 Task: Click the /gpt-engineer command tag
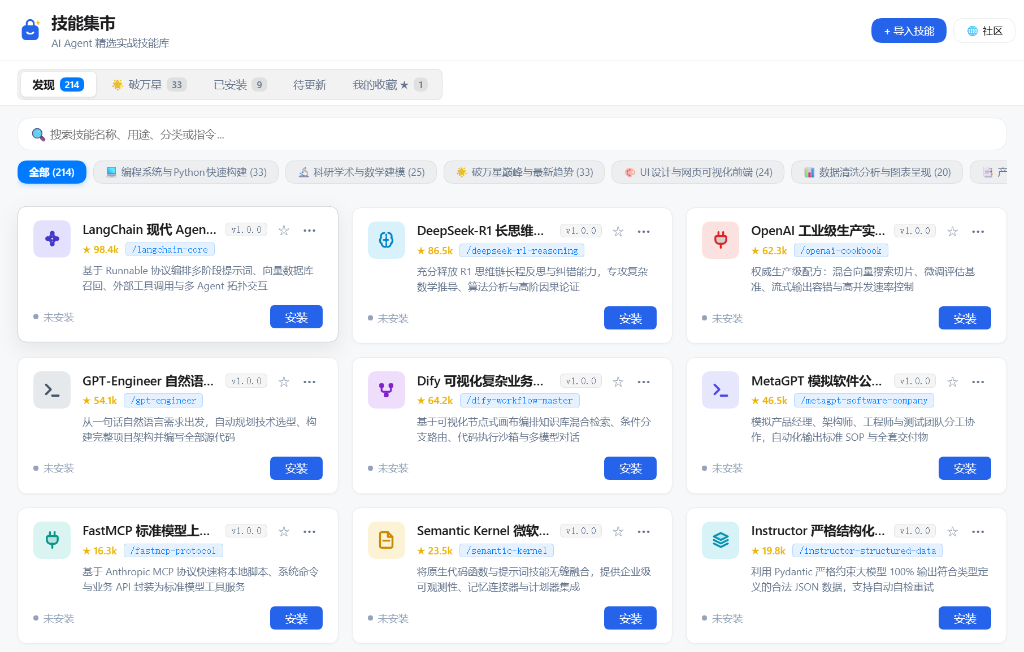coord(163,400)
